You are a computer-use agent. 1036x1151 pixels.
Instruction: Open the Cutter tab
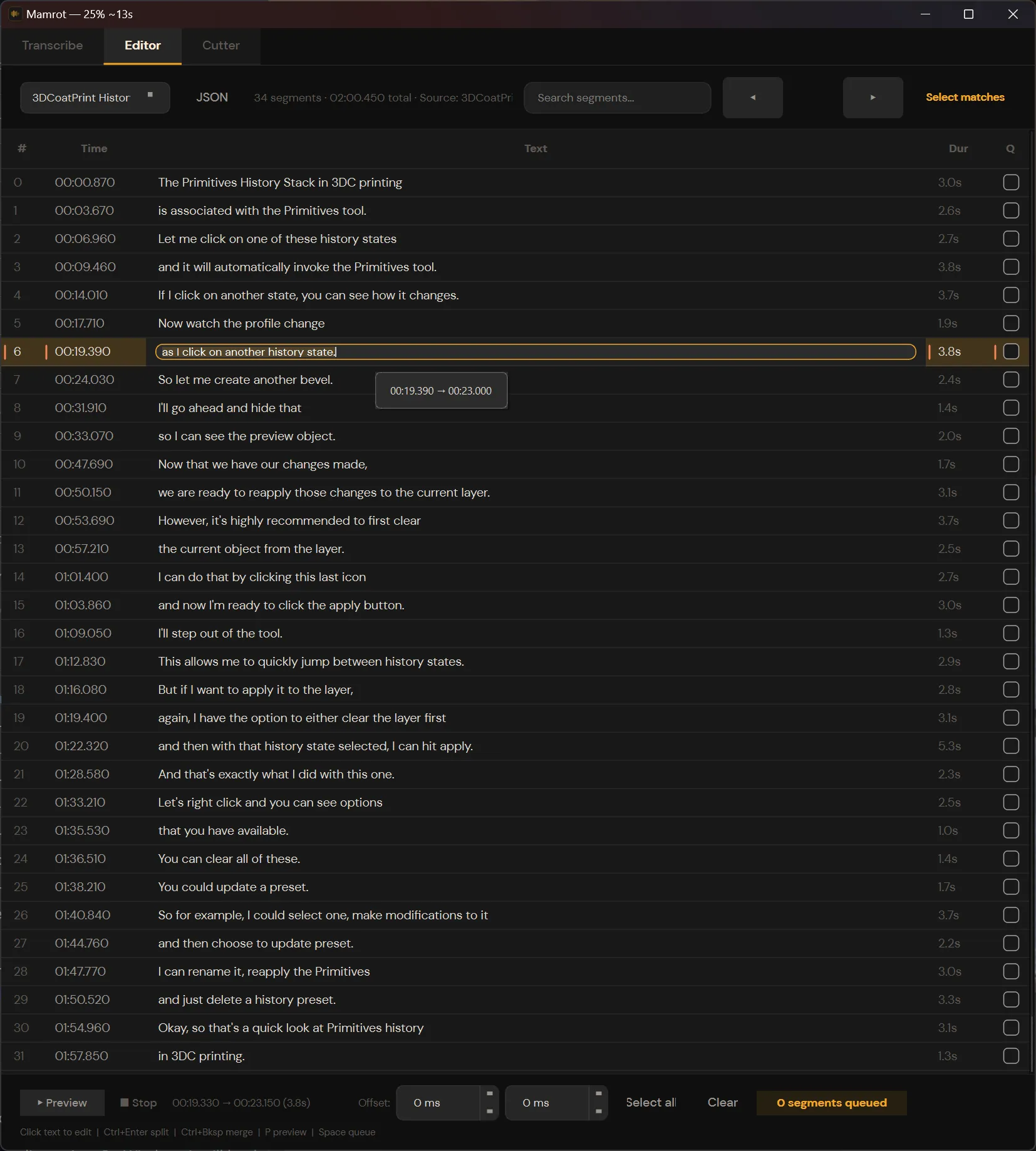220,46
